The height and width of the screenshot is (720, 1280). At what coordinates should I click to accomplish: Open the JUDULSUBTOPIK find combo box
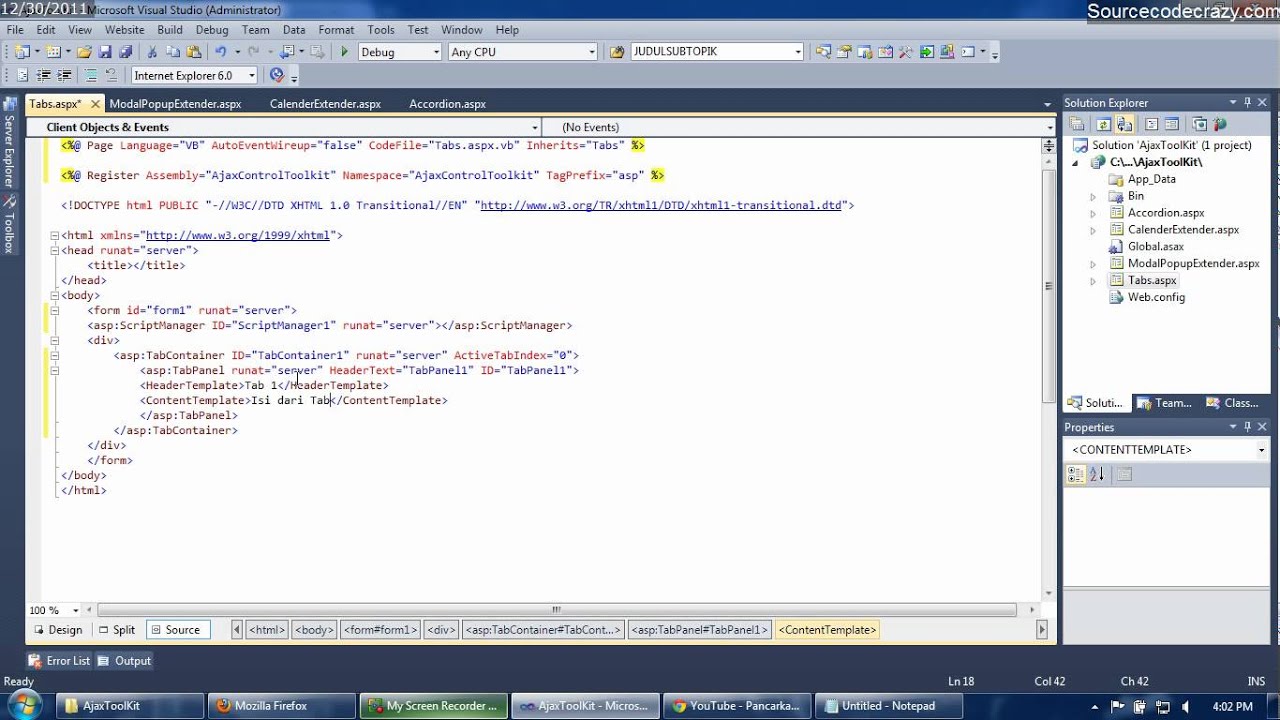click(798, 52)
